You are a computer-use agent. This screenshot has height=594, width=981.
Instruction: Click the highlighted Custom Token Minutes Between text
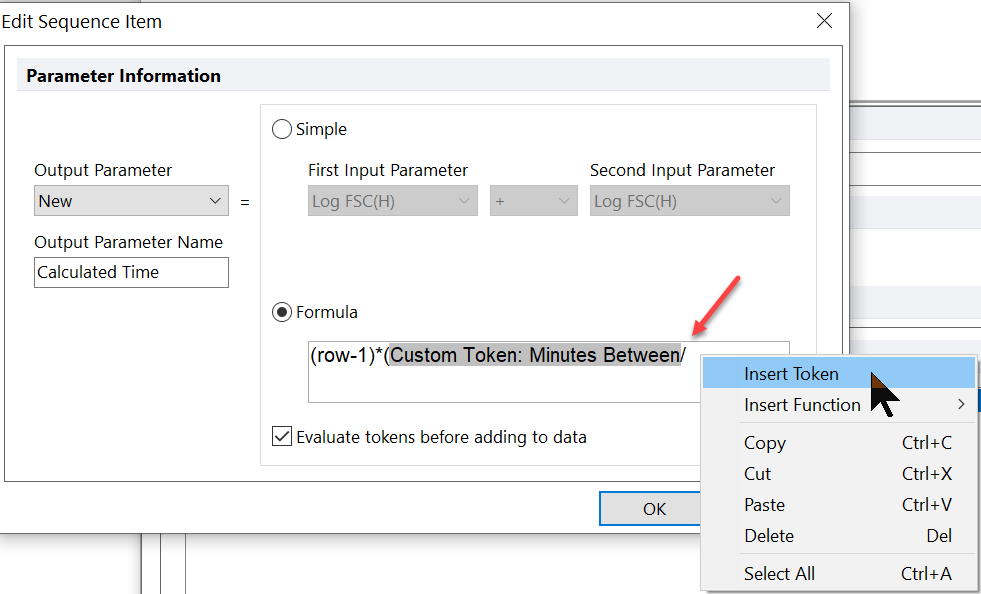pos(535,355)
